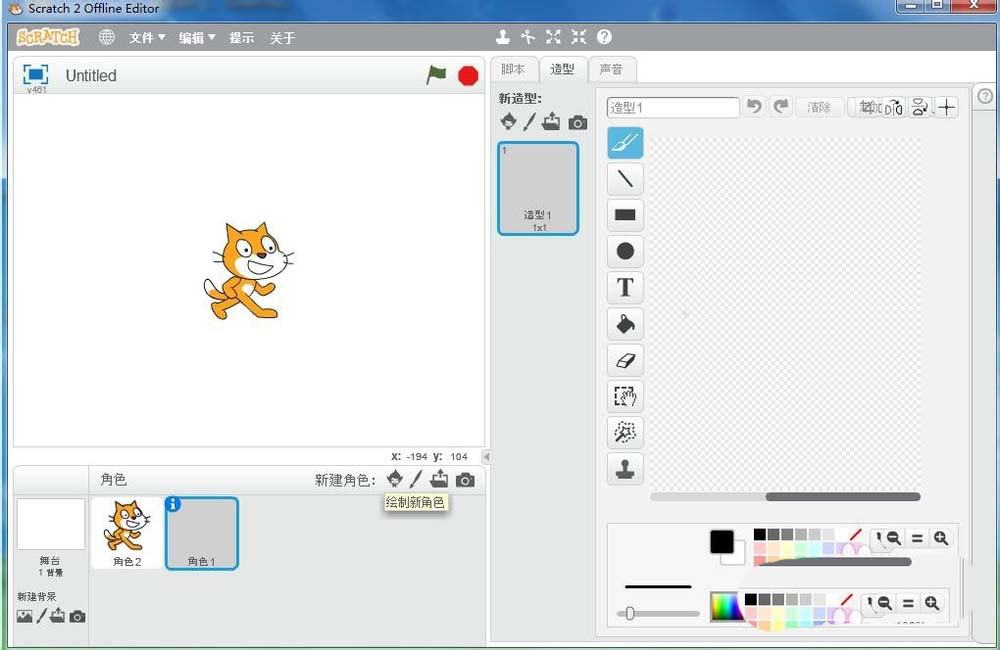Choose new sprite from library
Screen dimensions: 1000x650
click(x=395, y=478)
